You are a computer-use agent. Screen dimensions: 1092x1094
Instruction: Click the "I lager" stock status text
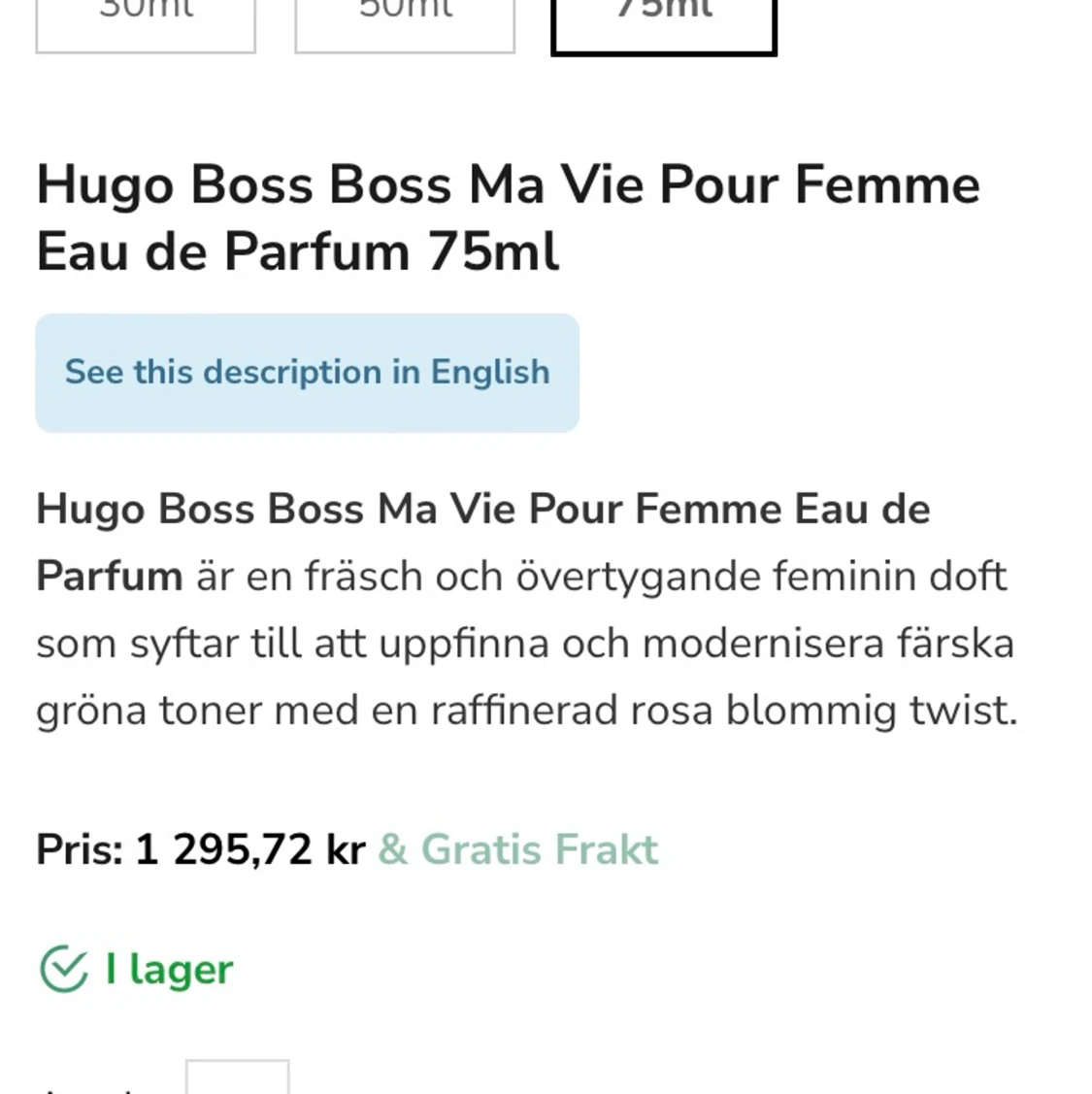click(x=168, y=968)
